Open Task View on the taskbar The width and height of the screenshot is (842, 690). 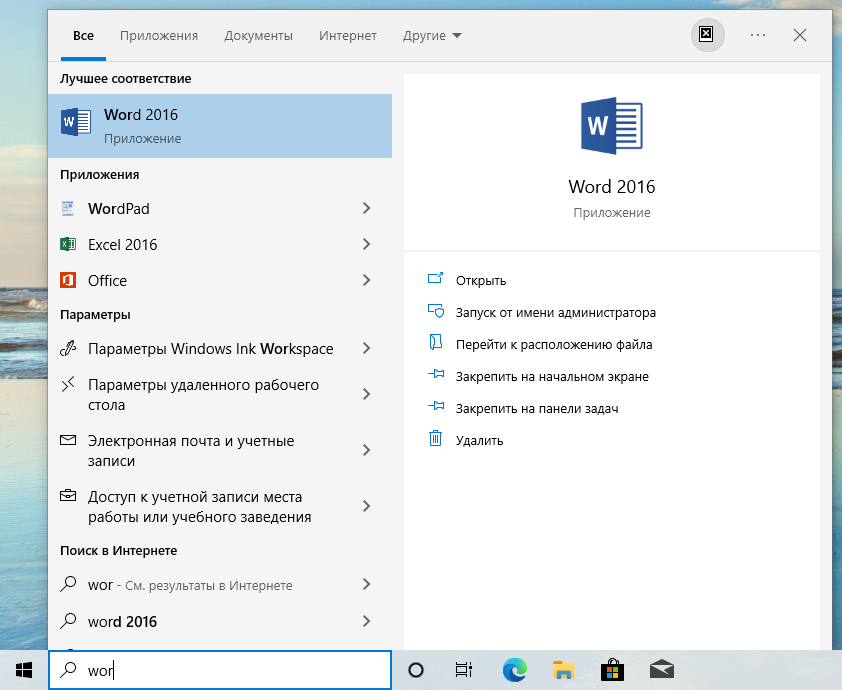(463, 670)
